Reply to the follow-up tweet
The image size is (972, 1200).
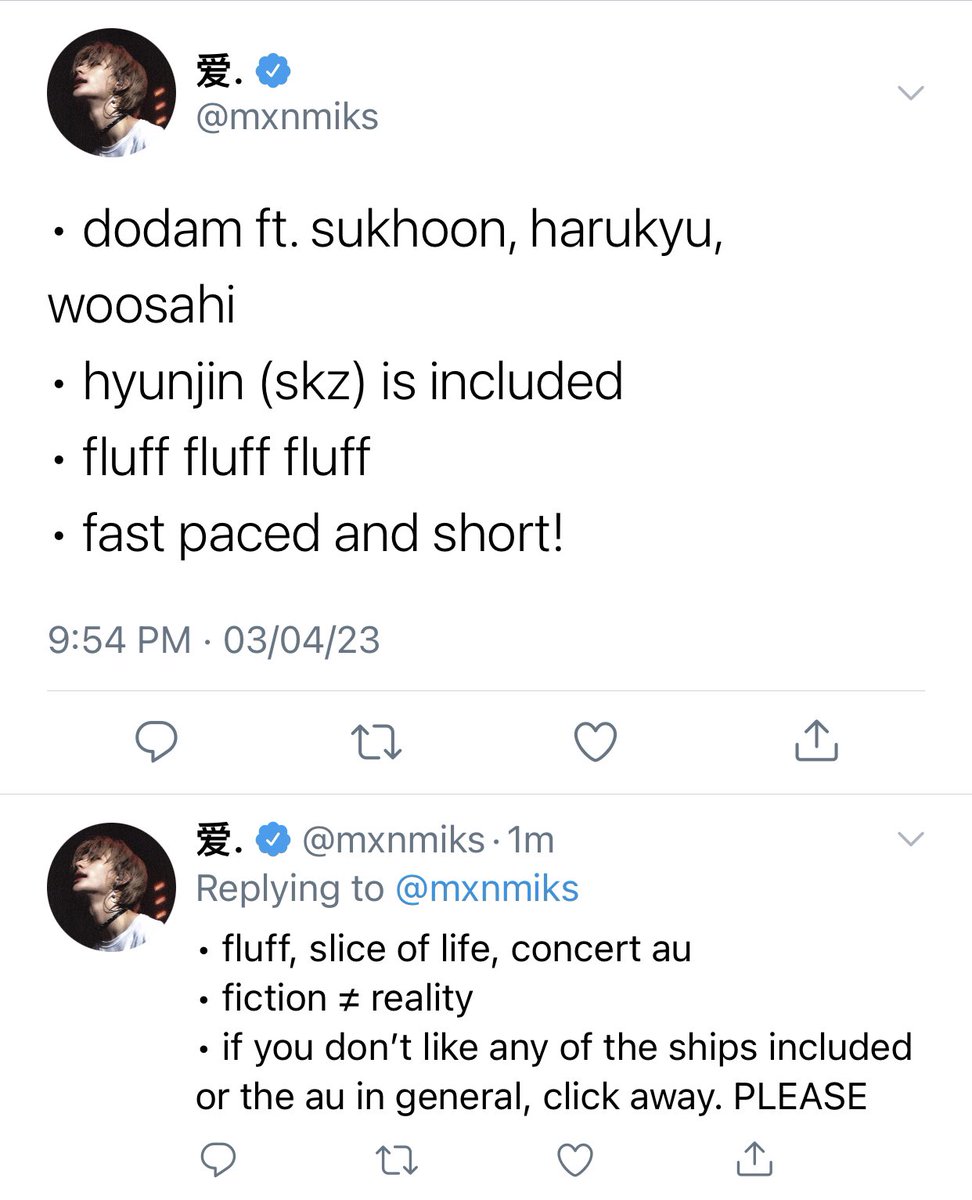tap(217, 1160)
